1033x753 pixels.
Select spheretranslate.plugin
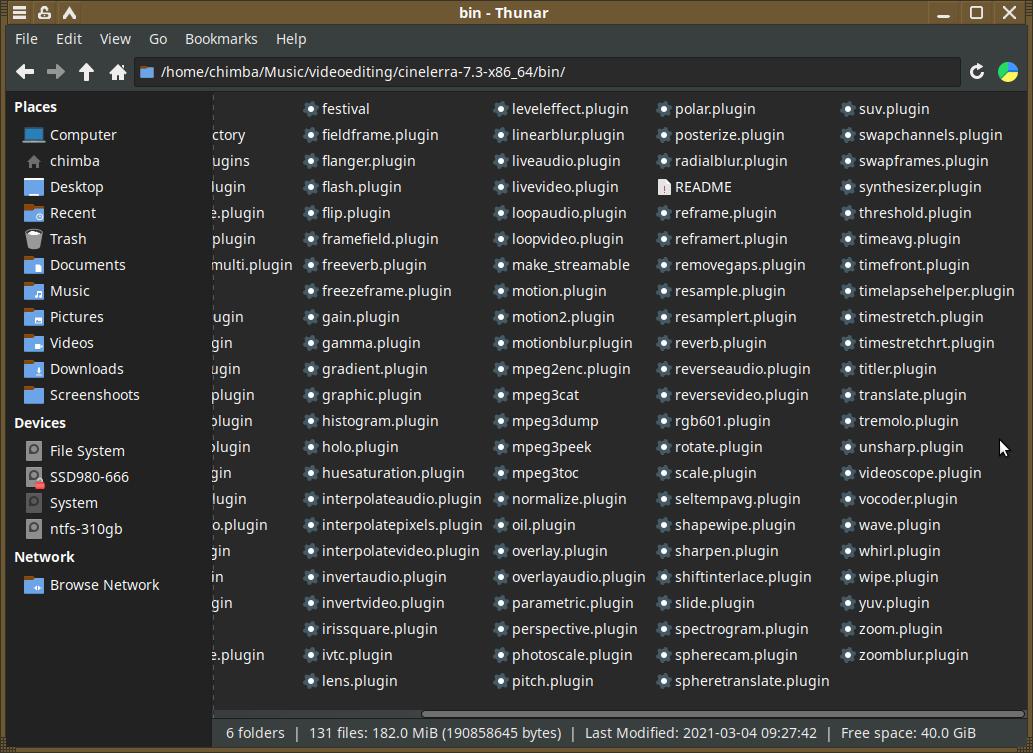pos(743,681)
